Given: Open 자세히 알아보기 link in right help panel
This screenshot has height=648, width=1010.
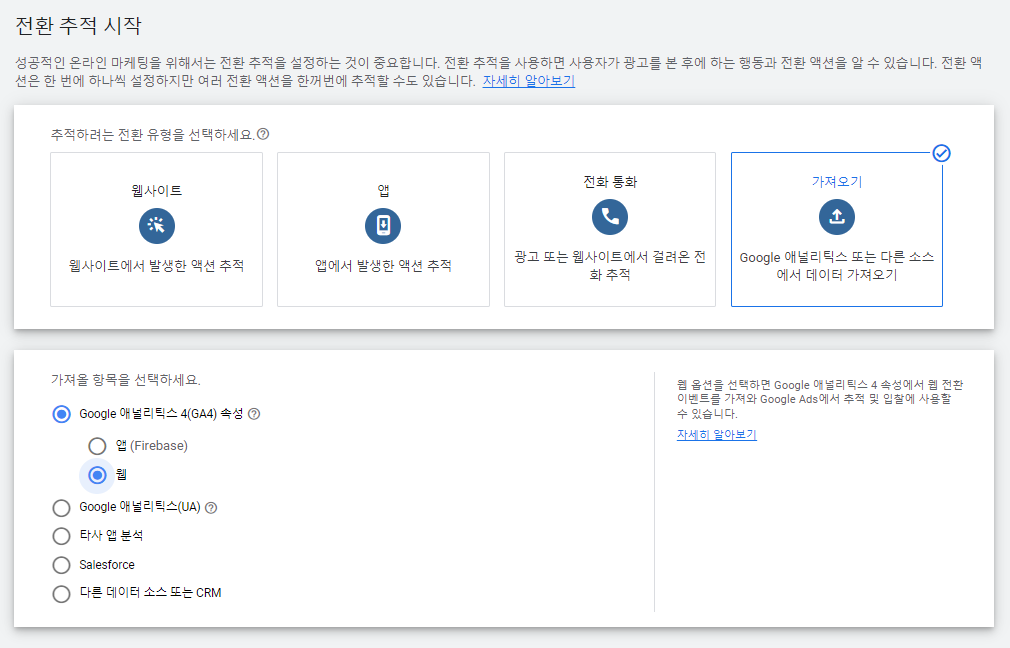Looking at the screenshot, I should (x=716, y=434).
